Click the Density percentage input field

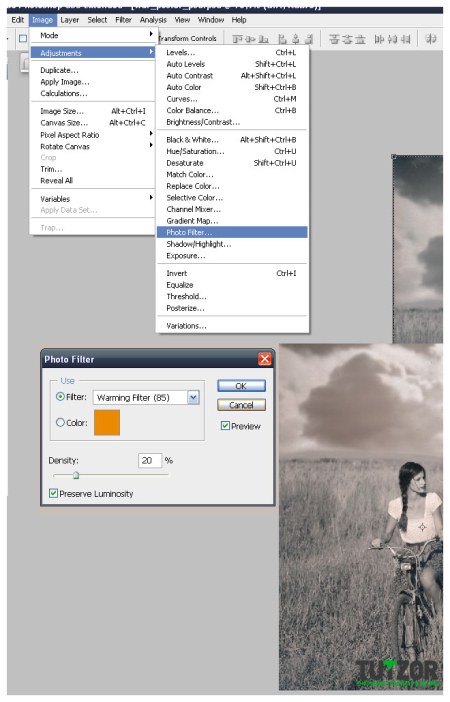coord(150,460)
